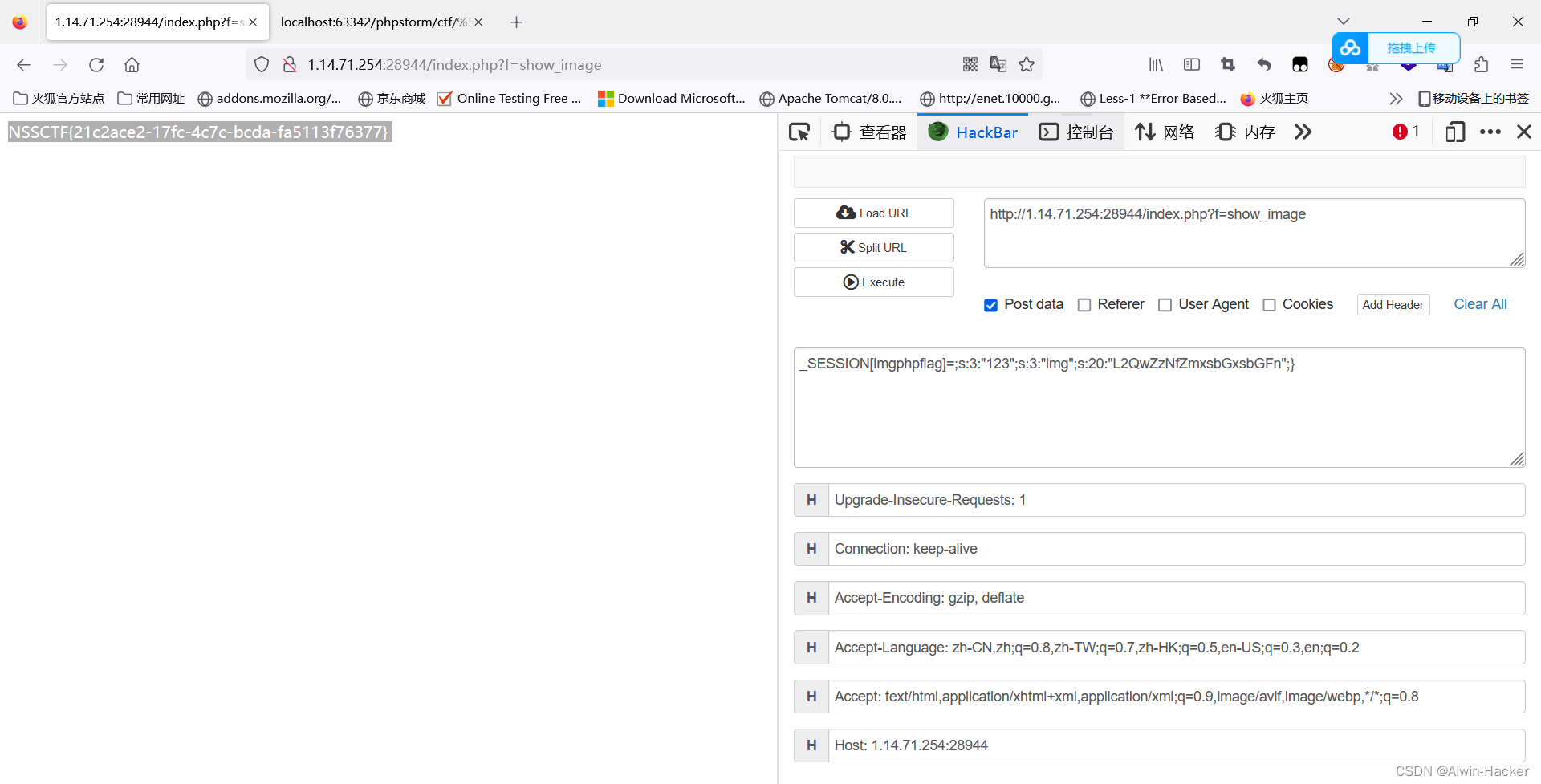Uncheck the Post data checkbox

tap(990, 305)
